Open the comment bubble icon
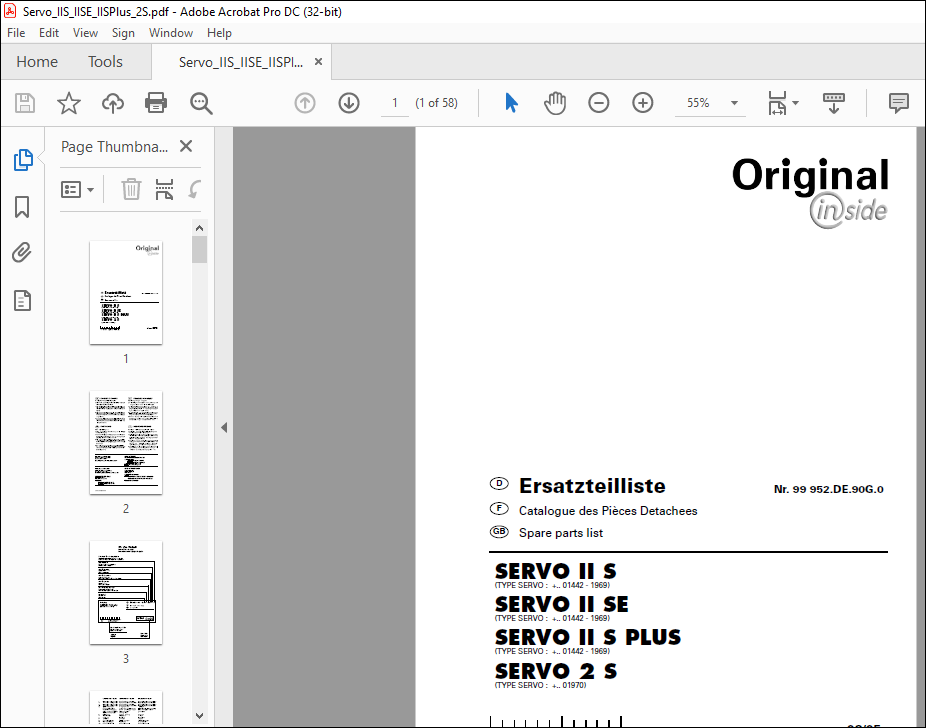This screenshot has width=926, height=728. click(898, 103)
